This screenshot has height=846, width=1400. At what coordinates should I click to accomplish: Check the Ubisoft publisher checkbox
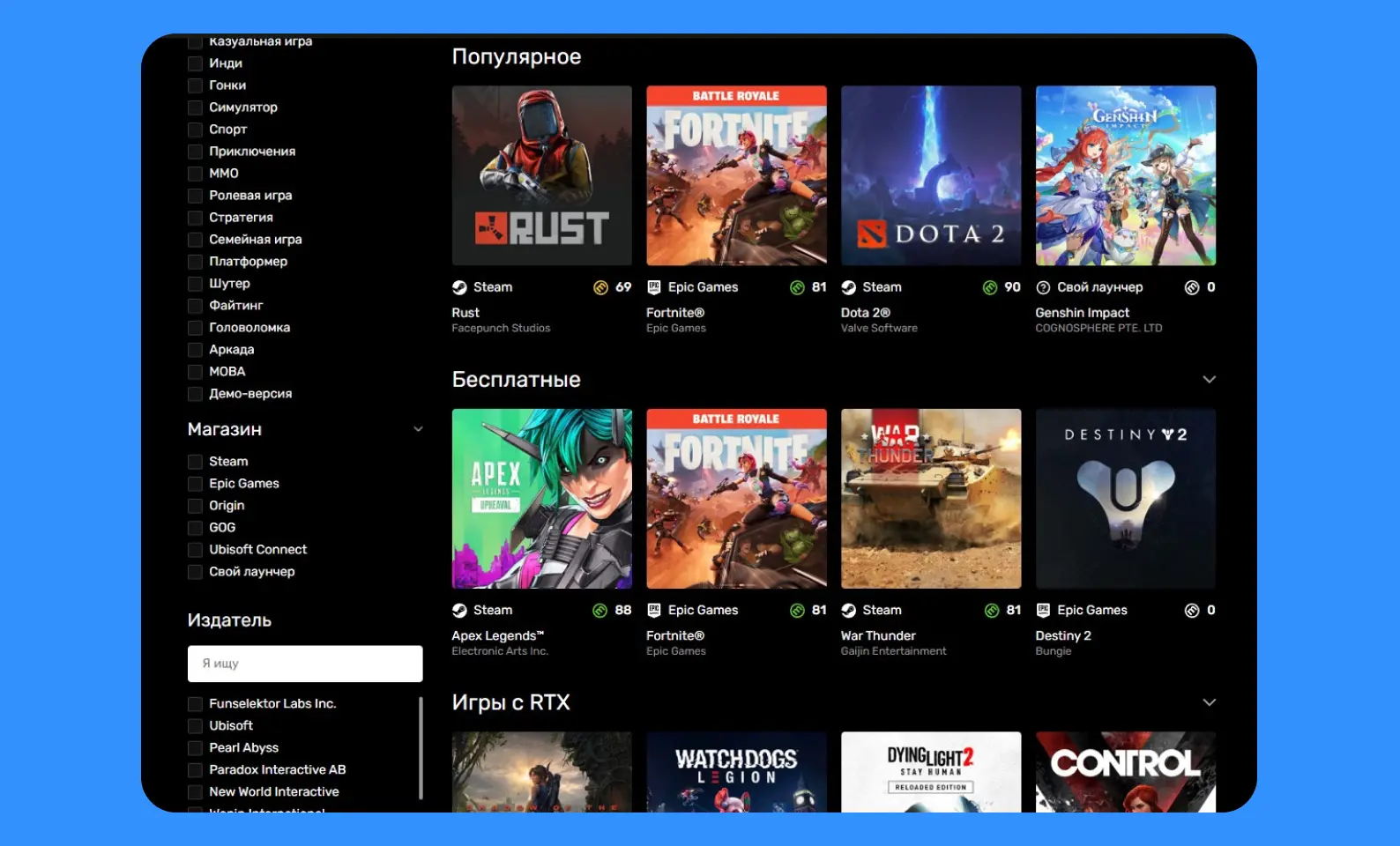click(196, 726)
